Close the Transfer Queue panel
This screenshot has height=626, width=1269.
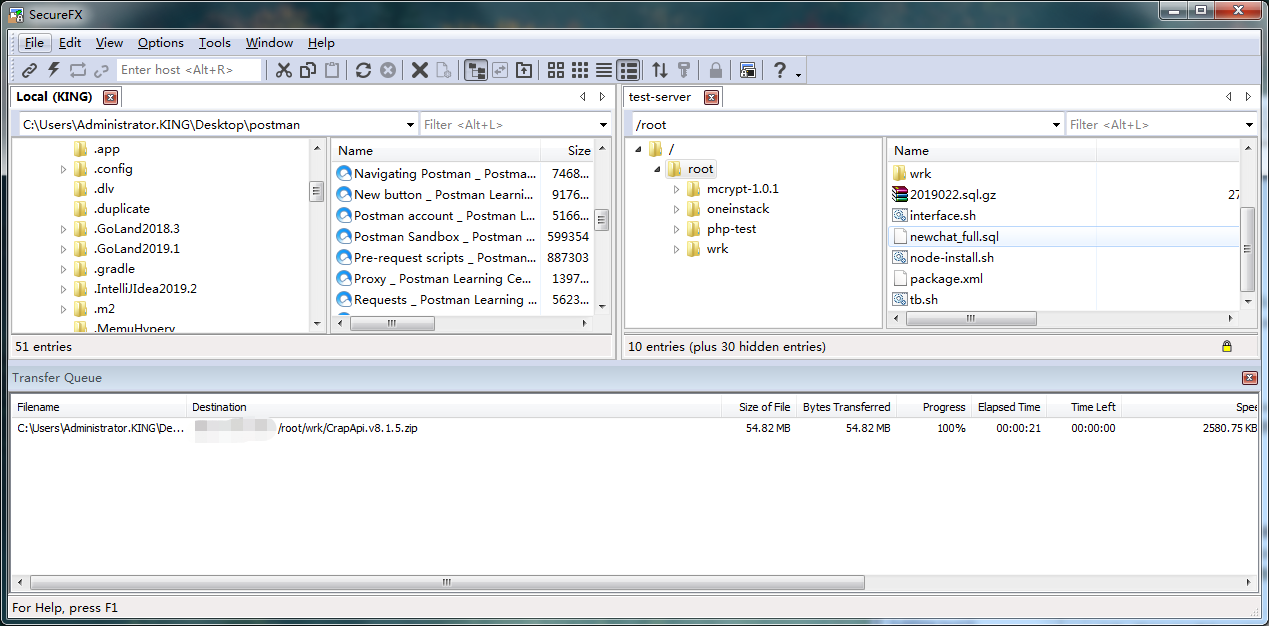pyautogui.click(x=1249, y=378)
